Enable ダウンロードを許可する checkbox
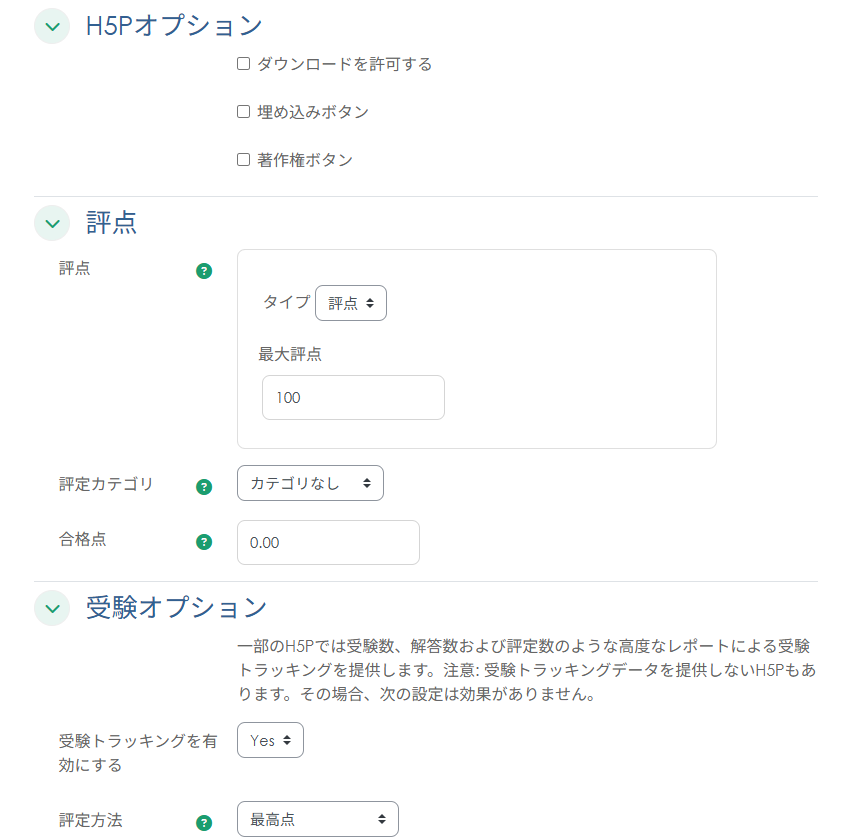867x837 pixels. [243, 64]
